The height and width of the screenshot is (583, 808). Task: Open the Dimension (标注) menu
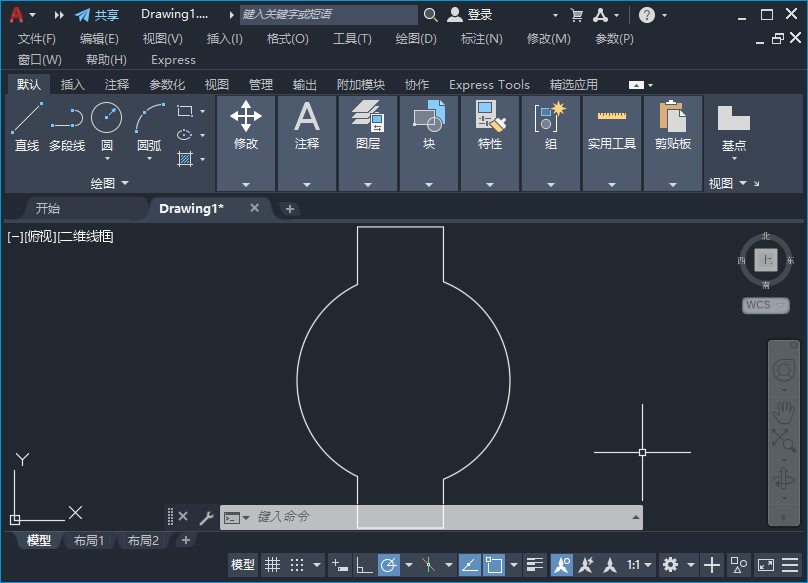(481, 39)
